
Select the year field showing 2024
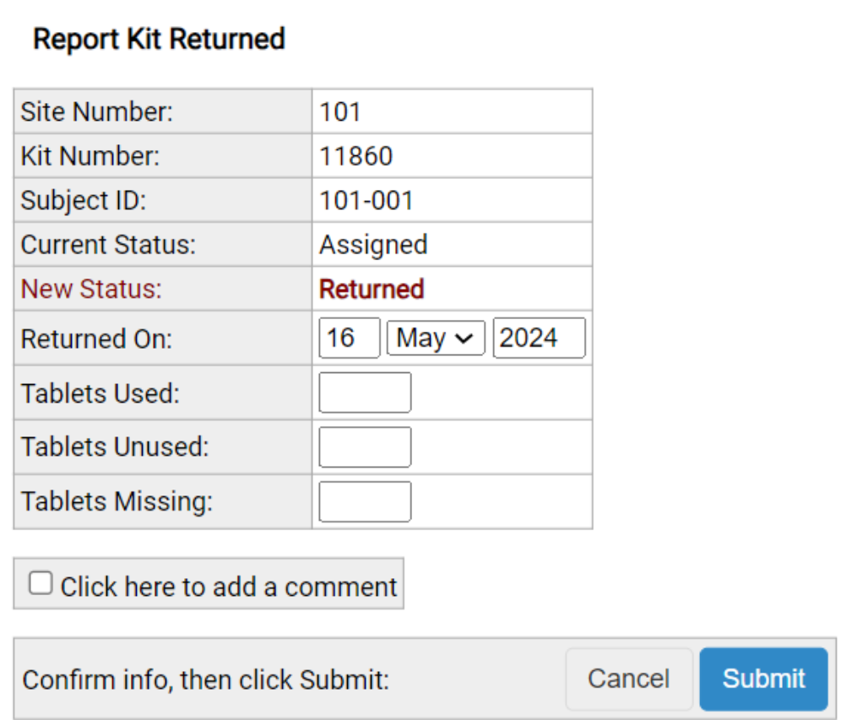point(538,338)
